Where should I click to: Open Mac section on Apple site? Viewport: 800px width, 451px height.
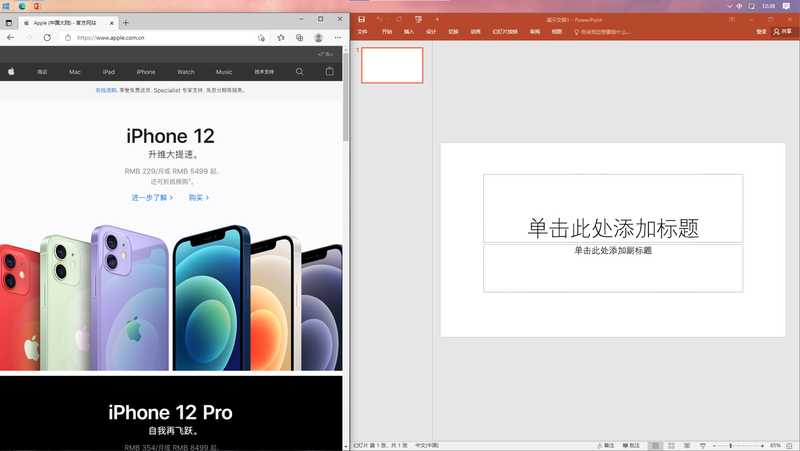(x=75, y=72)
